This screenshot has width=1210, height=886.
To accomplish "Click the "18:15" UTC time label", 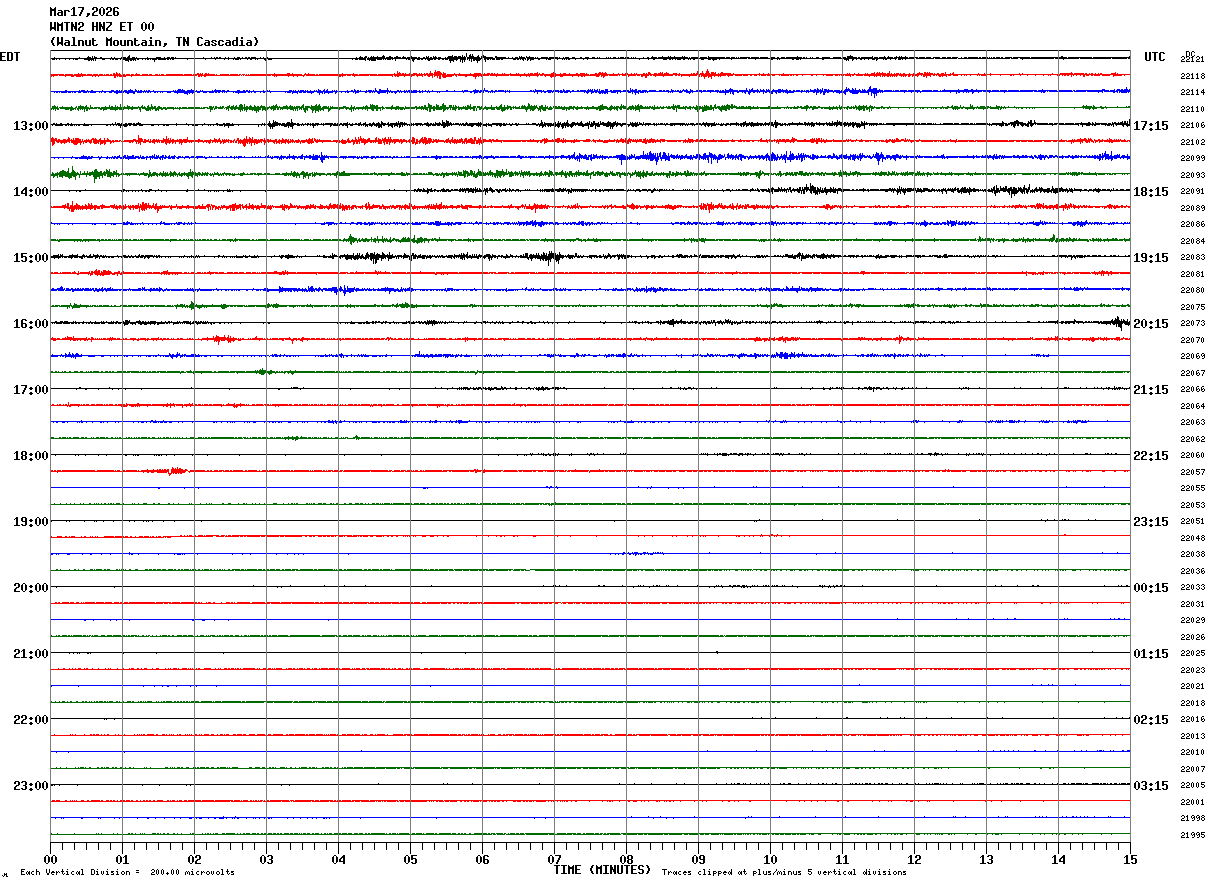I will tap(1151, 192).
